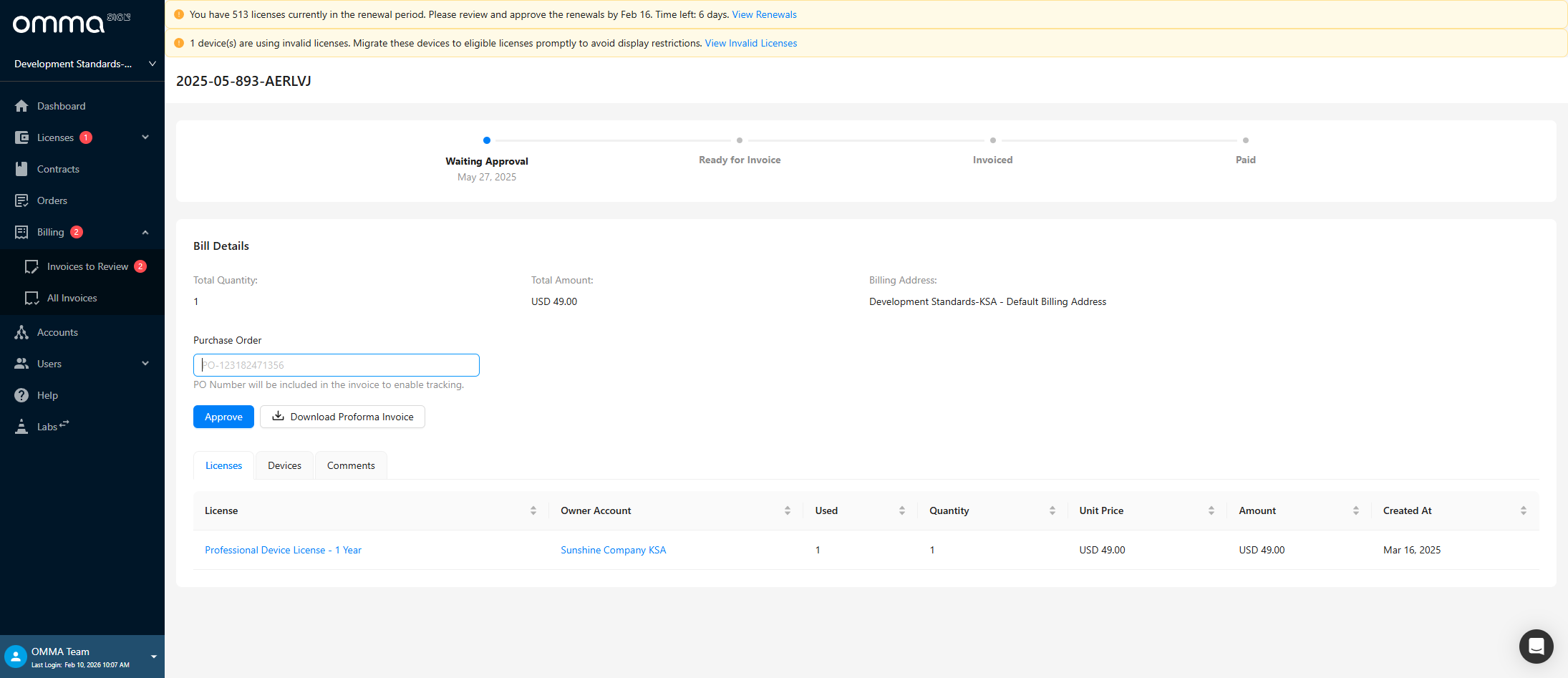Click the Dashboard home icon
Image resolution: width=1568 pixels, height=678 pixels.
(21, 106)
